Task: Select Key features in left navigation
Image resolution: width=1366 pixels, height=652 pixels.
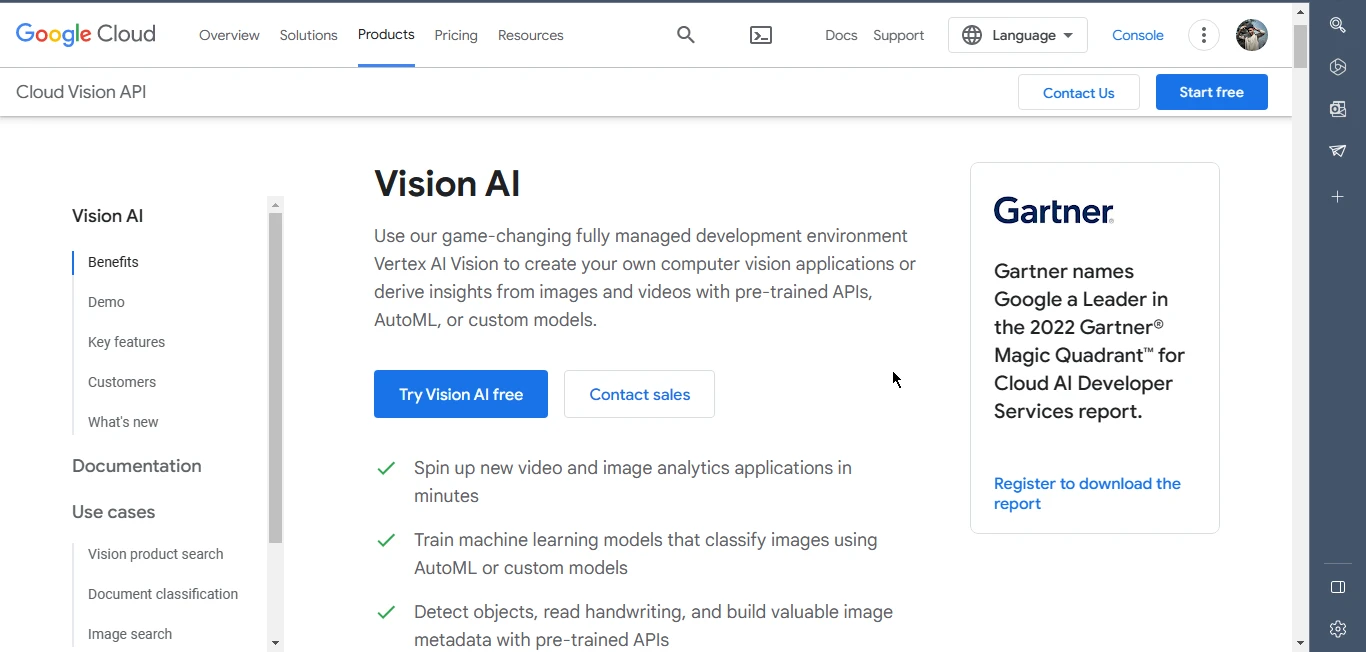Action: click(x=126, y=342)
